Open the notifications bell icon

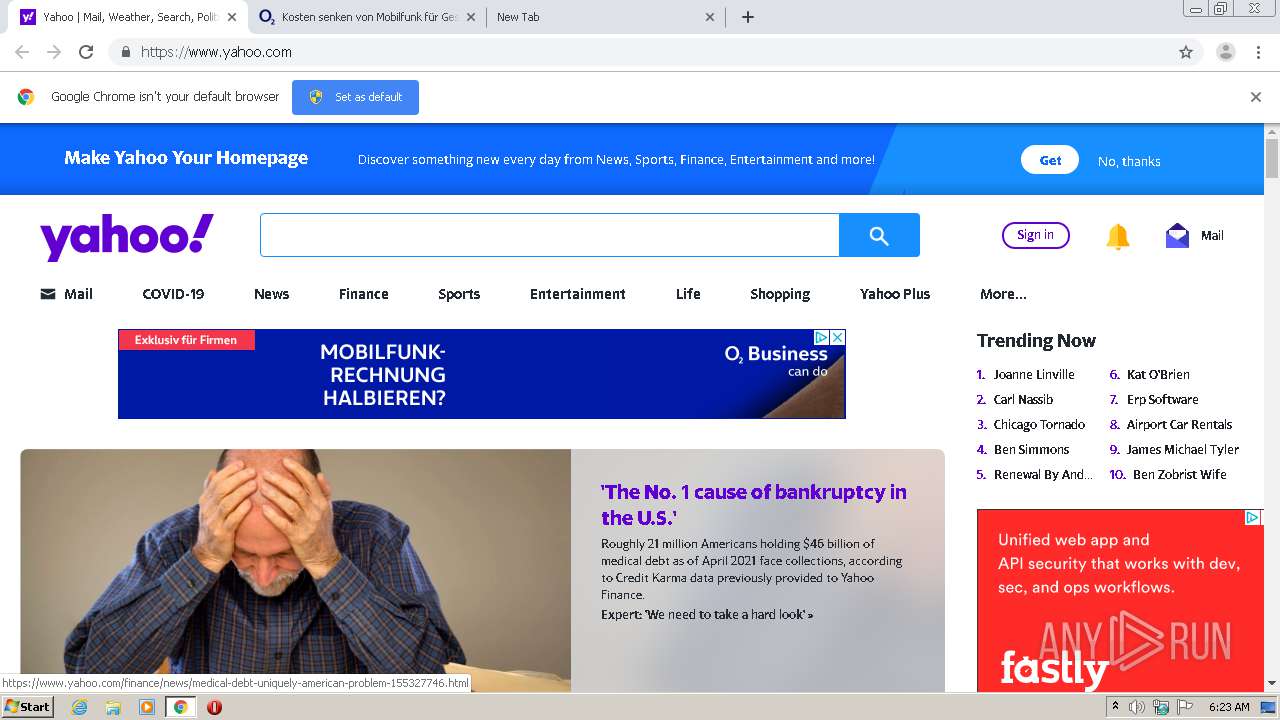1118,236
